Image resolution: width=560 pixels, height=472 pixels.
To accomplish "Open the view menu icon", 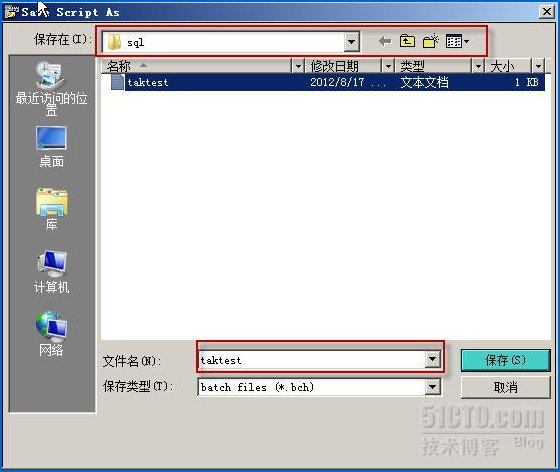I will [x=458, y=42].
